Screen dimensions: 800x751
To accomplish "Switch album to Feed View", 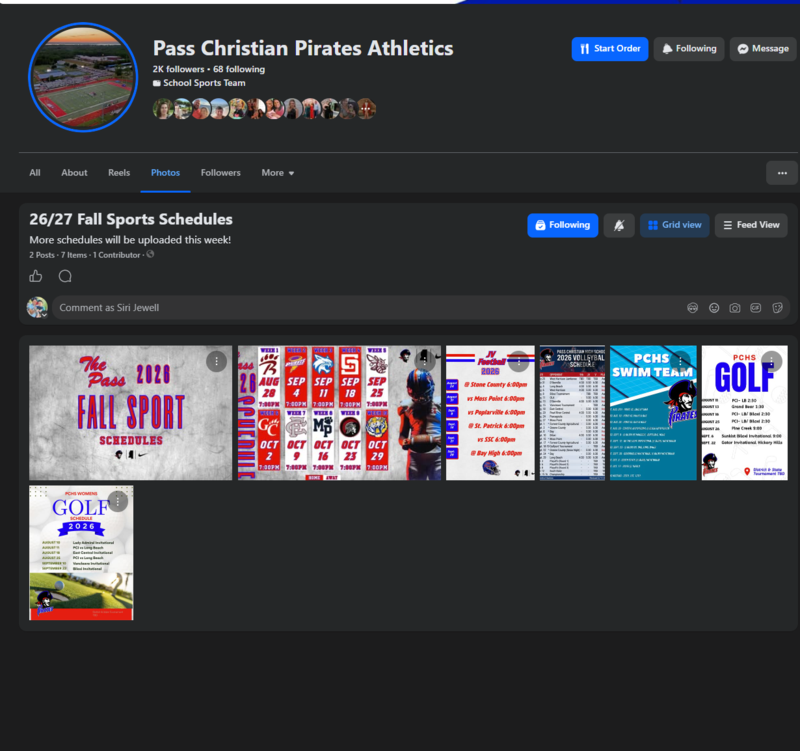I will [751, 225].
